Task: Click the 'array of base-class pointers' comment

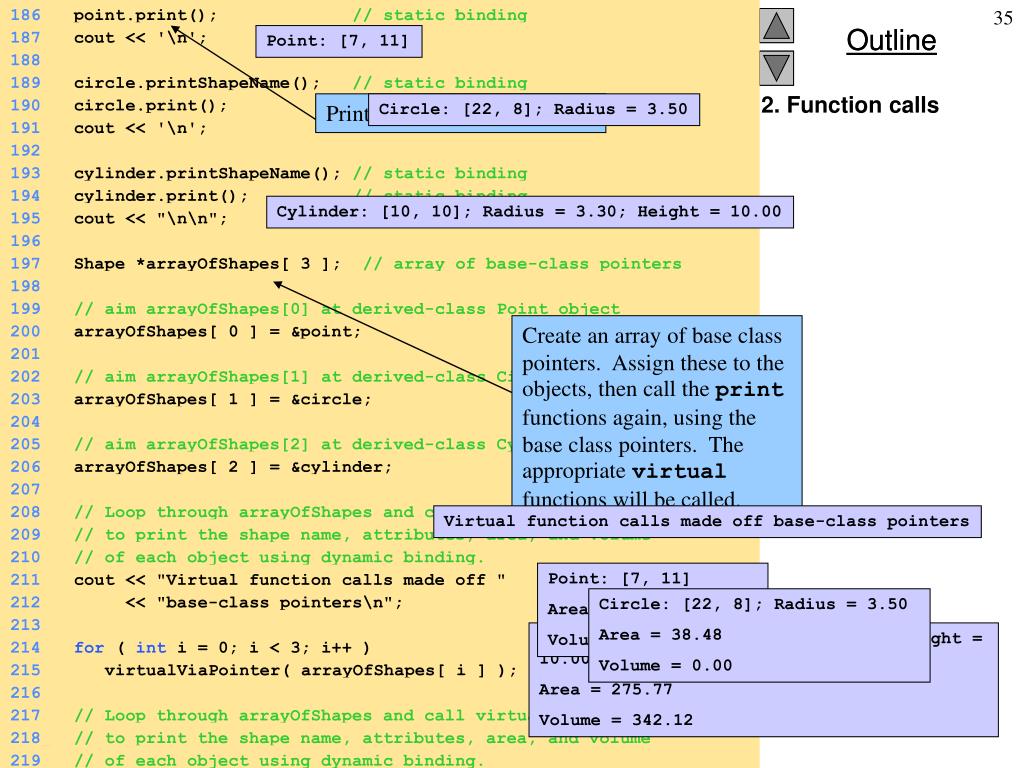Action: 522,264
